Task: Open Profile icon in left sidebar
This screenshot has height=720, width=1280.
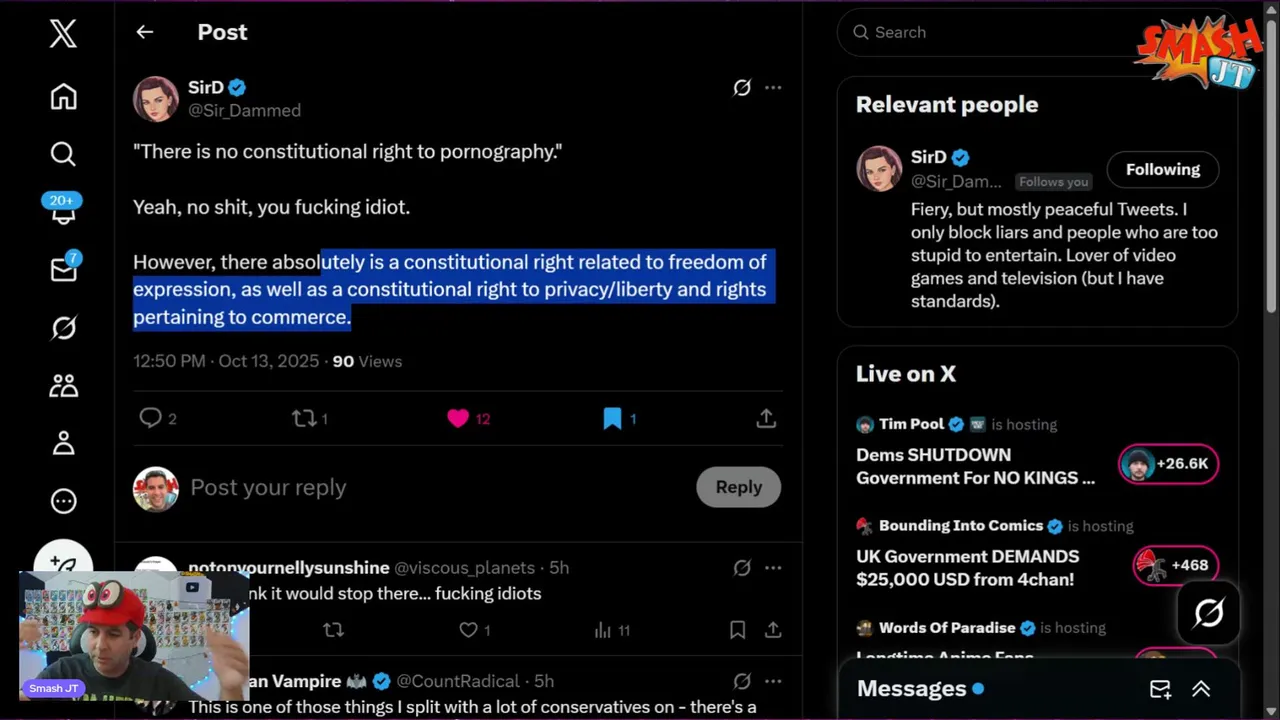Action: [x=63, y=443]
